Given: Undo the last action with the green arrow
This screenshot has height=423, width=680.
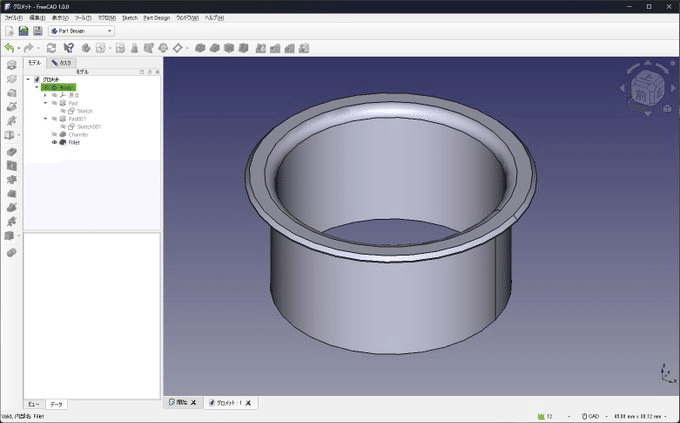Looking at the screenshot, I should click(9, 48).
